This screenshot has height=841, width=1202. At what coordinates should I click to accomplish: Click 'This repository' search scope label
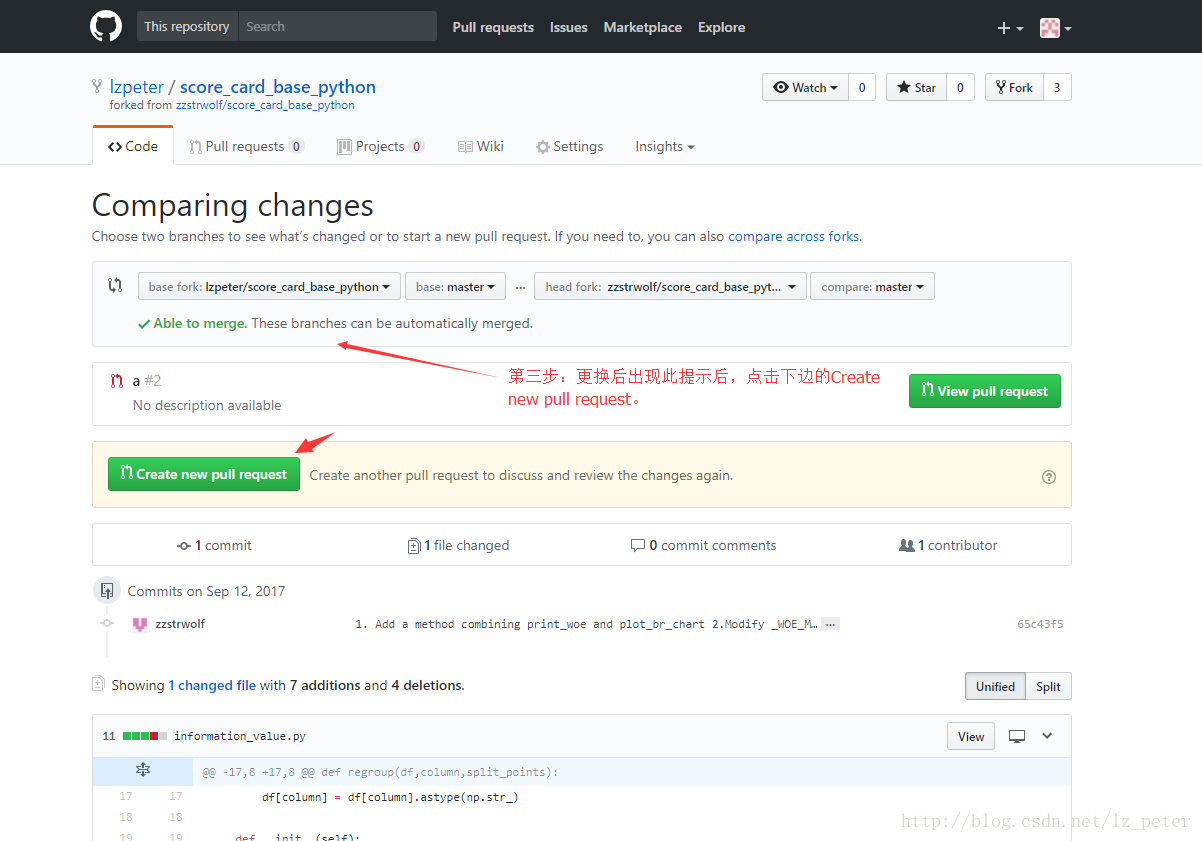click(x=187, y=27)
